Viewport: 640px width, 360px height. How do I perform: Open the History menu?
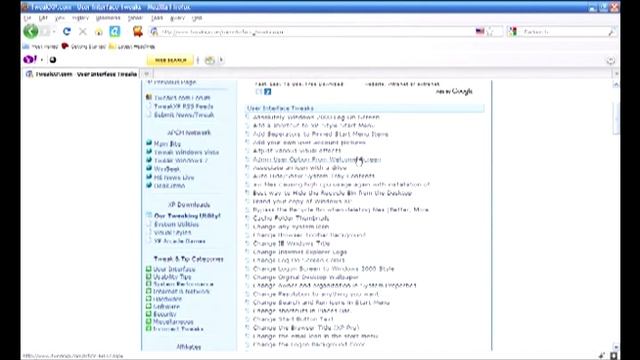click(80, 18)
